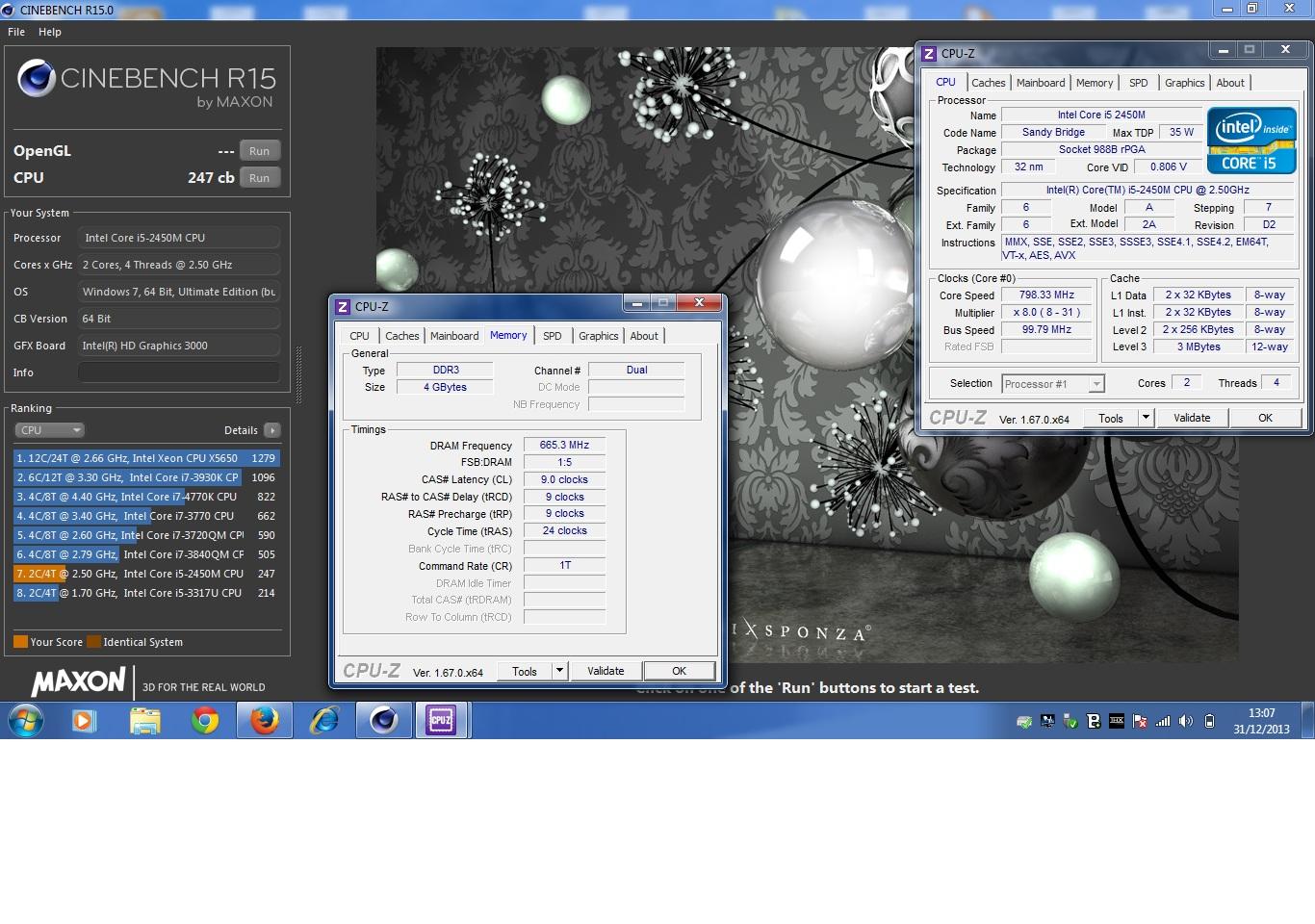Click the volume speaker tray icon
Image resolution: width=1315 pixels, height=924 pixels.
click(1186, 721)
